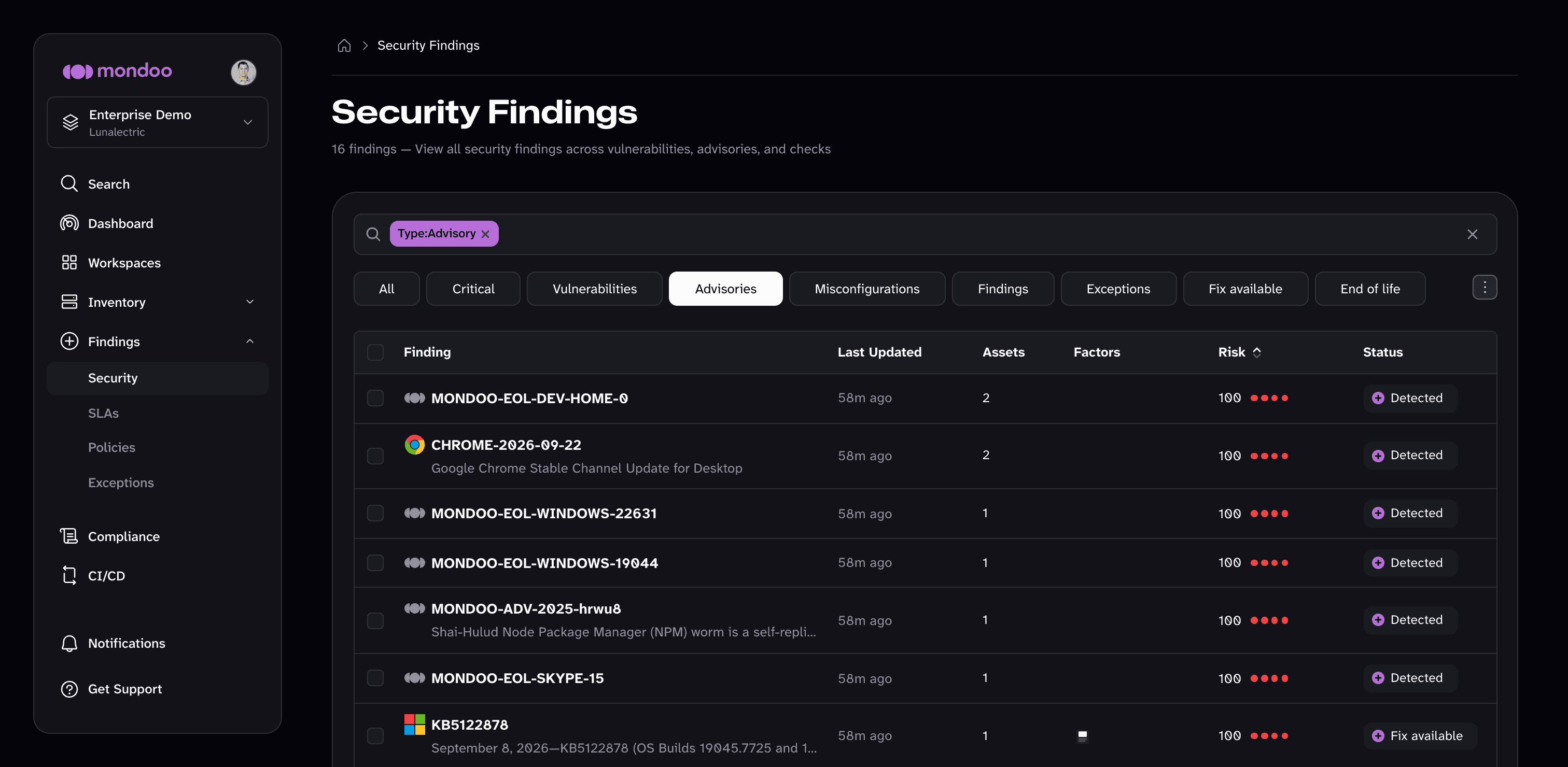Click the Fix available status for KB5122878
This screenshot has height=767, width=1568.
pyautogui.click(x=1420, y=736)
